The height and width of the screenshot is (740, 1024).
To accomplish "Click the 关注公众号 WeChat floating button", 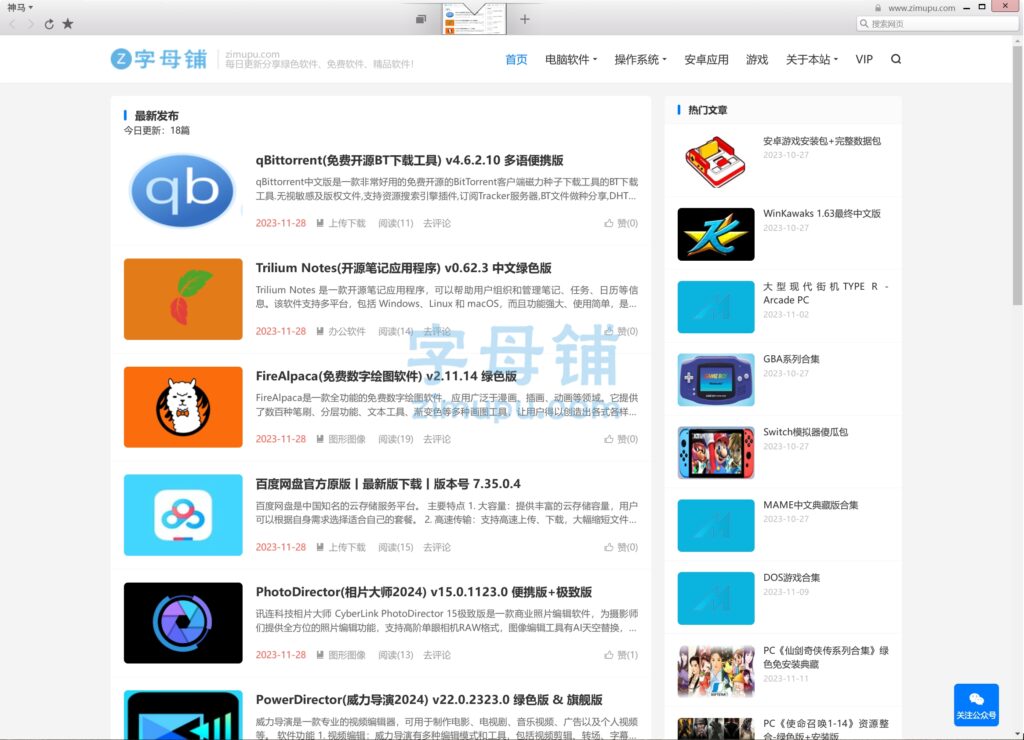I will click(976, 705).
